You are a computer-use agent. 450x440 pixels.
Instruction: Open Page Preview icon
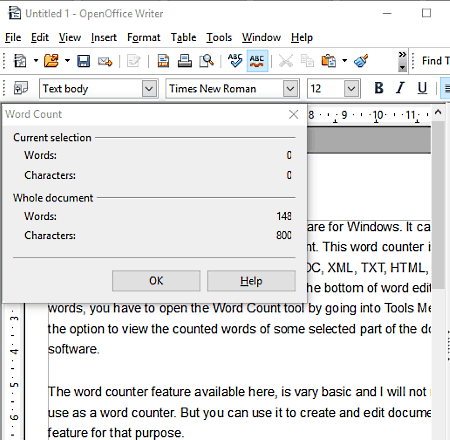pos(207,61)
